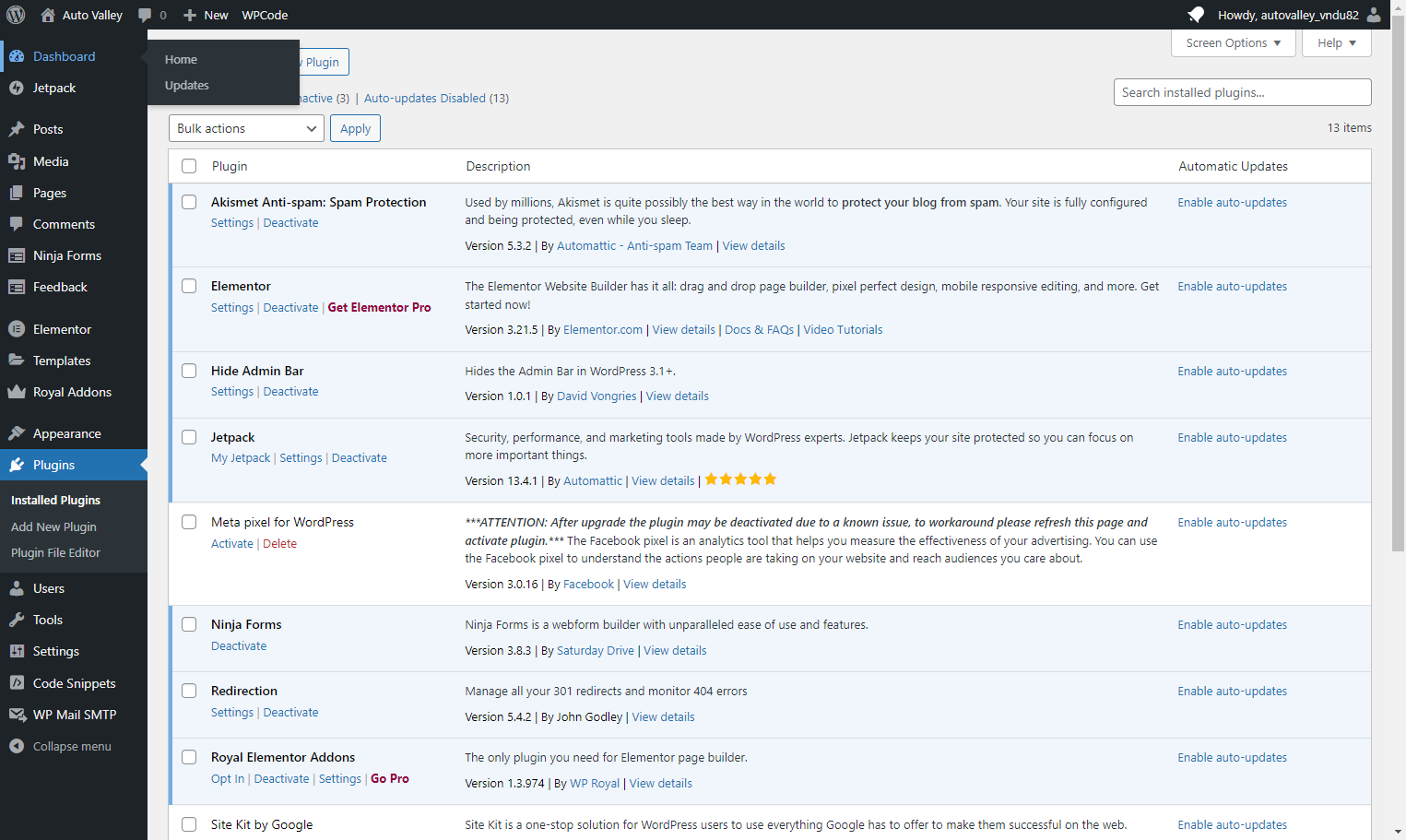Click the comments bubble icon in admin bar
Screen dimensions: 1406x840
[x=145, y=15]
